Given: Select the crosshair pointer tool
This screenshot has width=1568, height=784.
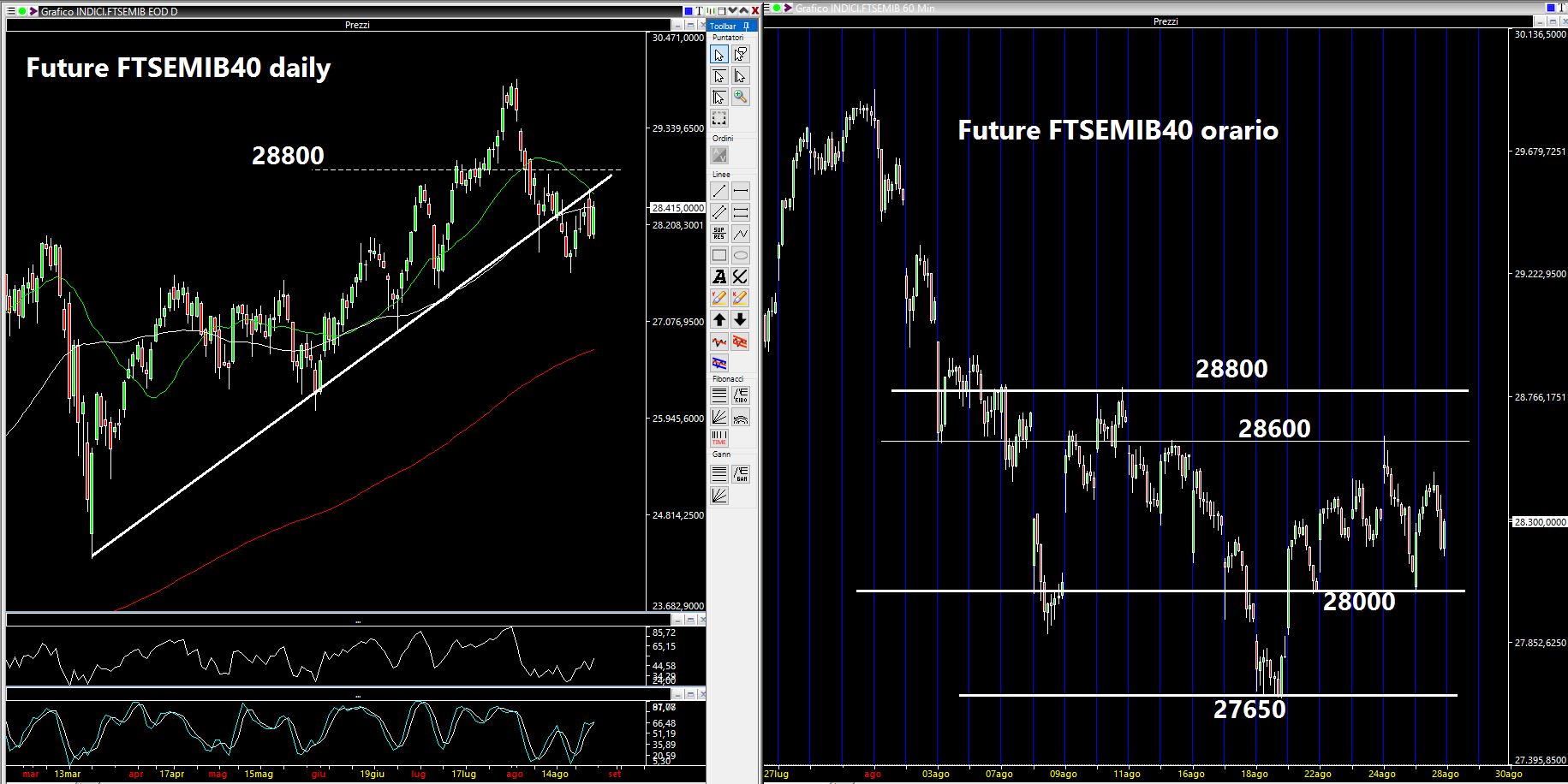Looking at the screenshot, I should (719, 97).
